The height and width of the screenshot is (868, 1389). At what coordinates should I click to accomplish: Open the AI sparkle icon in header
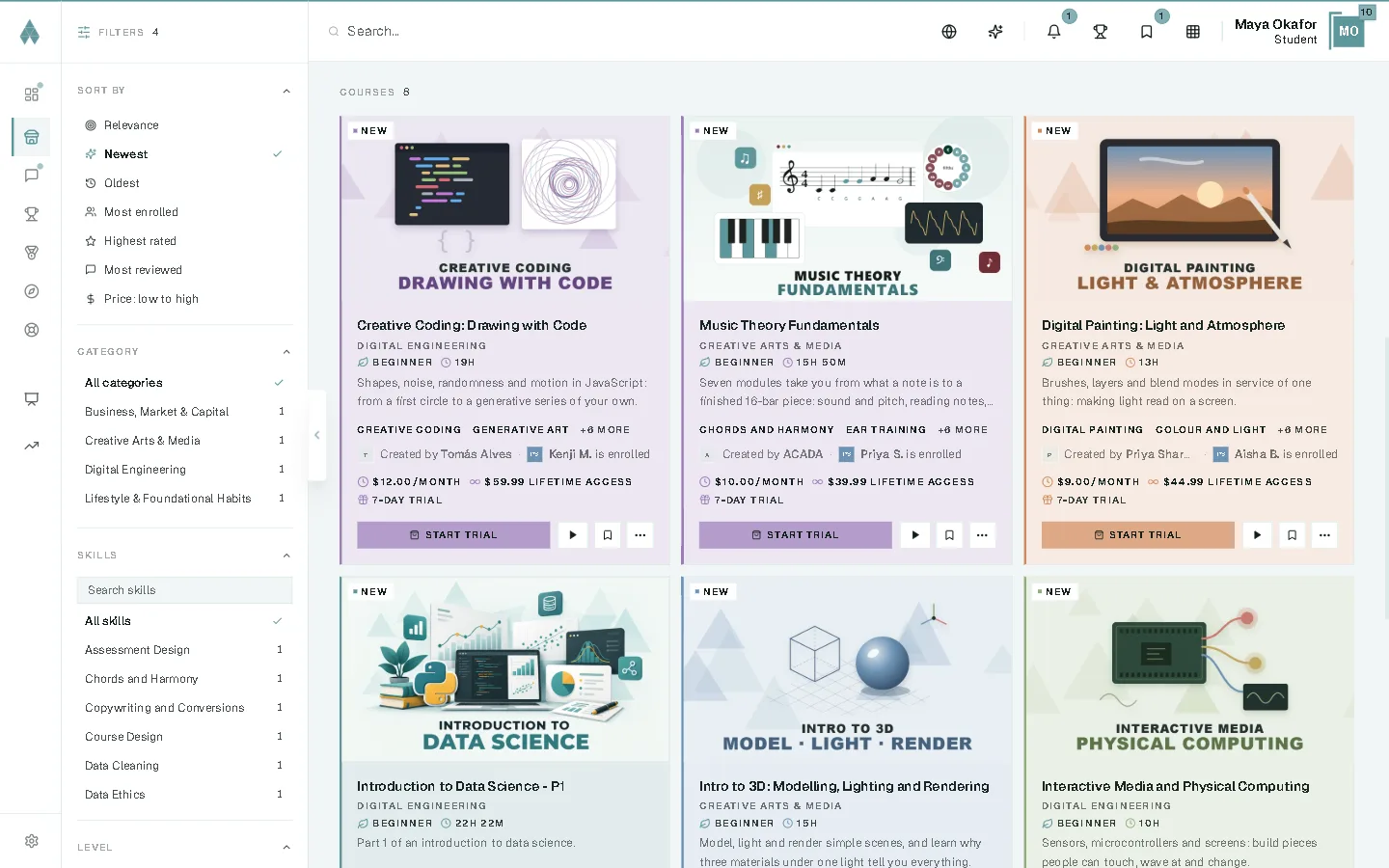[995, 32]
